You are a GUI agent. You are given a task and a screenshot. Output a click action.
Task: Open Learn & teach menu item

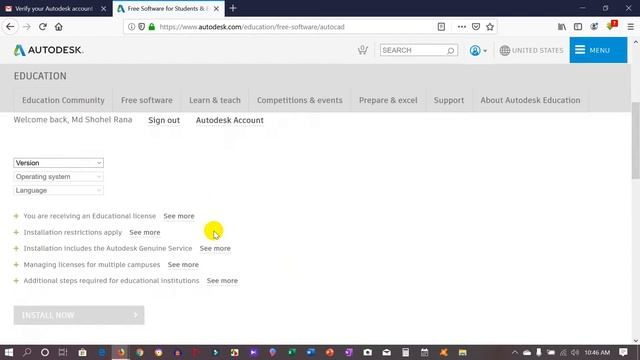(215, 100)
